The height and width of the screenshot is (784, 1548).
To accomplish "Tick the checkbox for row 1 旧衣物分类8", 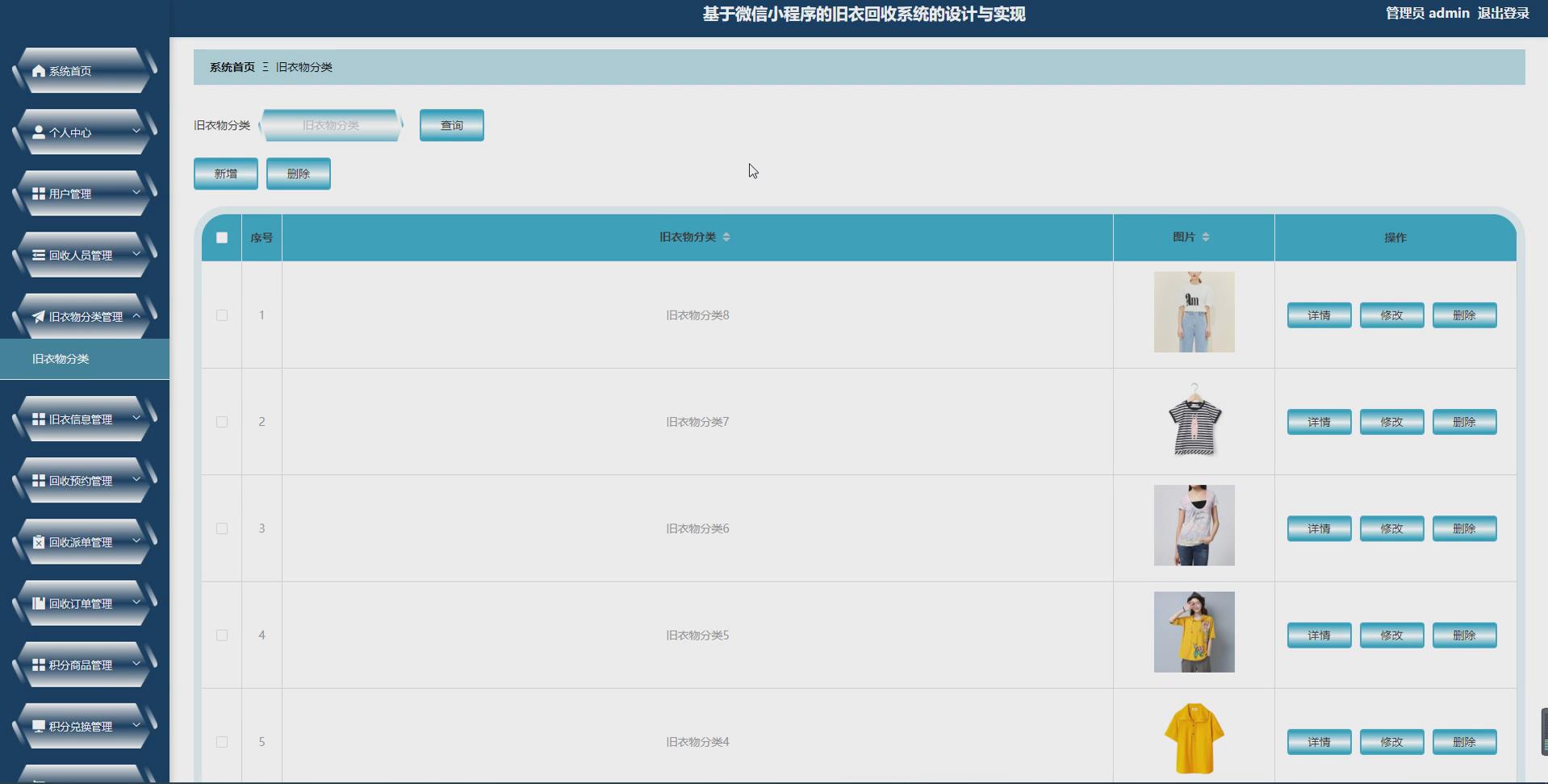I will (221, 315).
